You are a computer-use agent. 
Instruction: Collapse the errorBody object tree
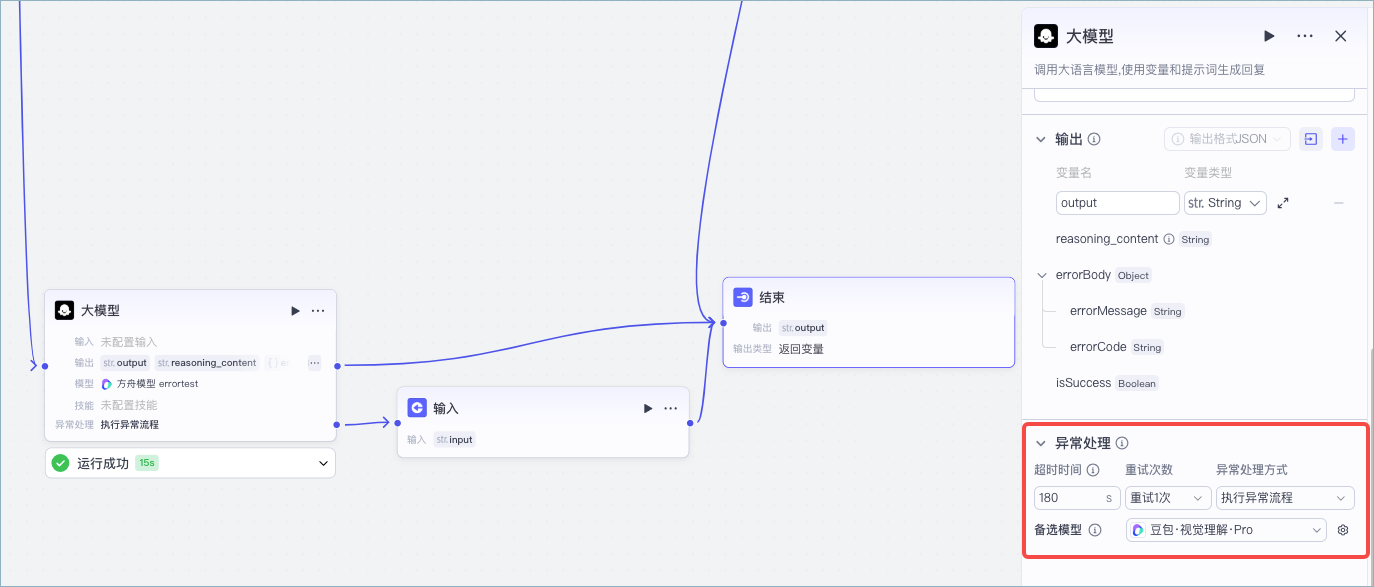pos(1041,275)
